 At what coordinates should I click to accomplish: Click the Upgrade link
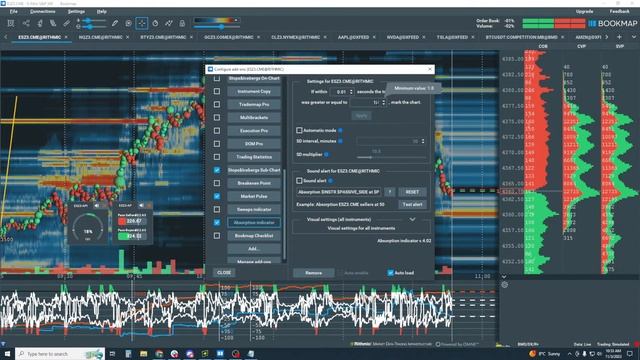(x=584, y=11)
